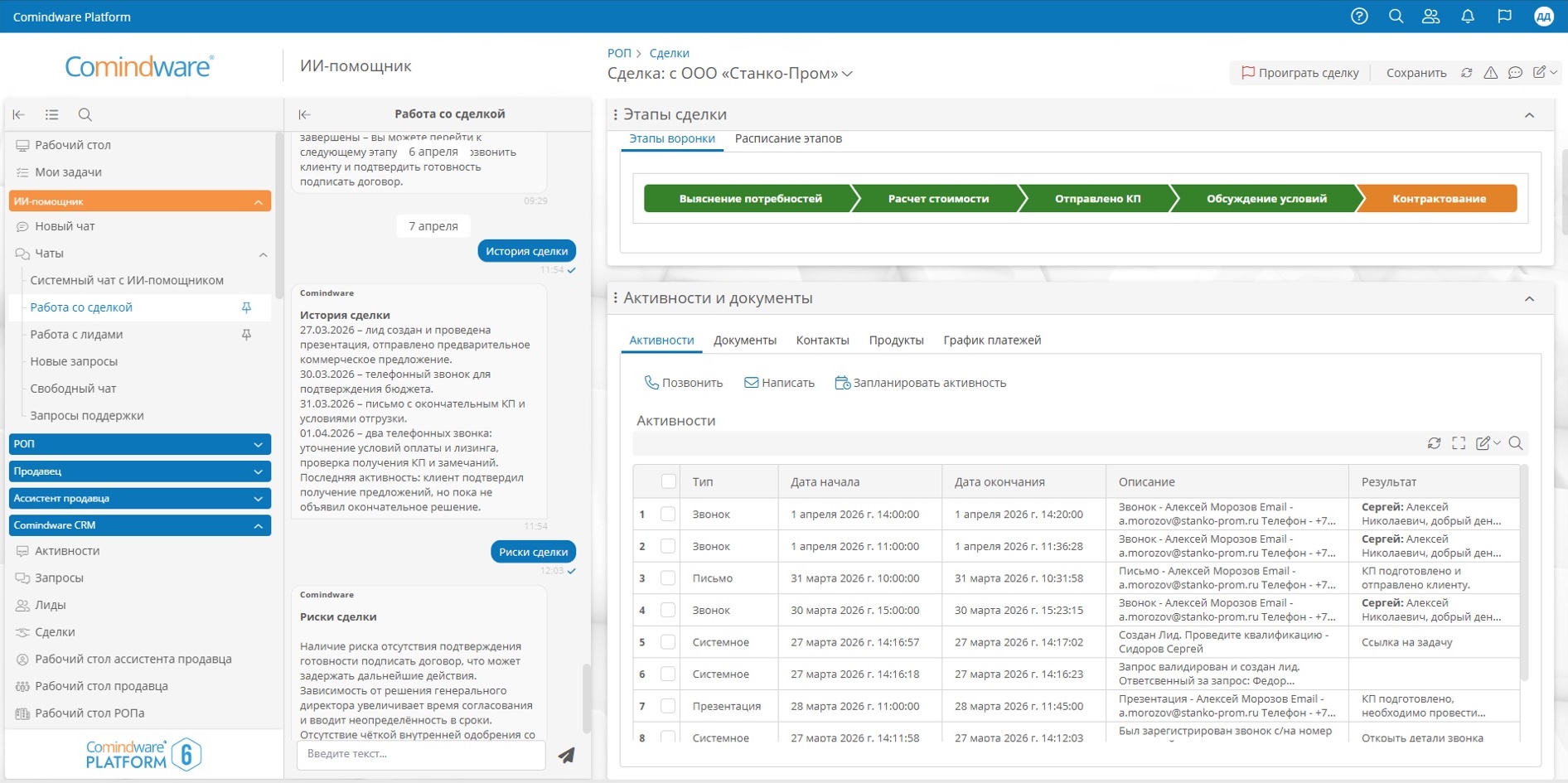Viewport: 1568px width, 783px height.
Task: Click the Активности table vertical scrollbar
Action: pos(1524,574)
